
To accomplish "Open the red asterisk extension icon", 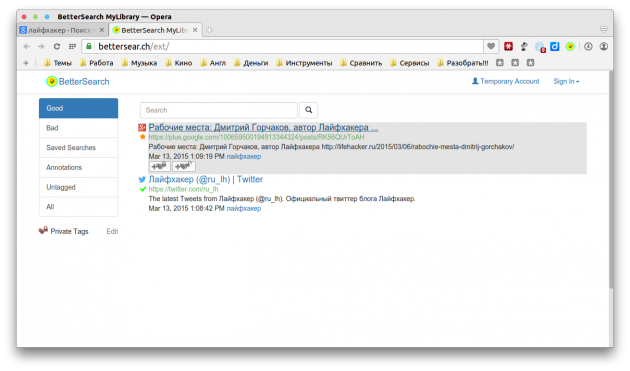I will (x=508, y=47).
